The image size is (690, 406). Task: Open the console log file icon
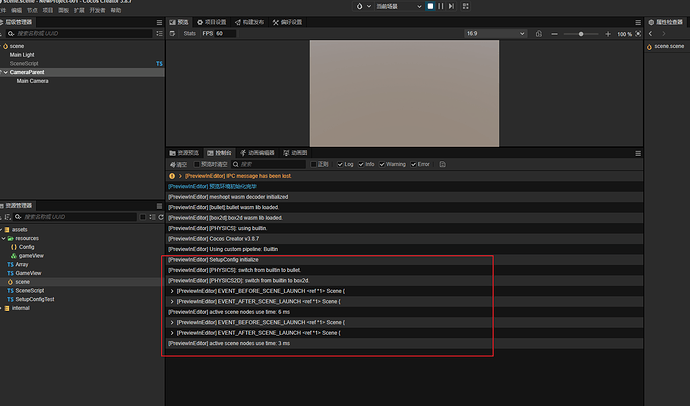pos(442,164)
